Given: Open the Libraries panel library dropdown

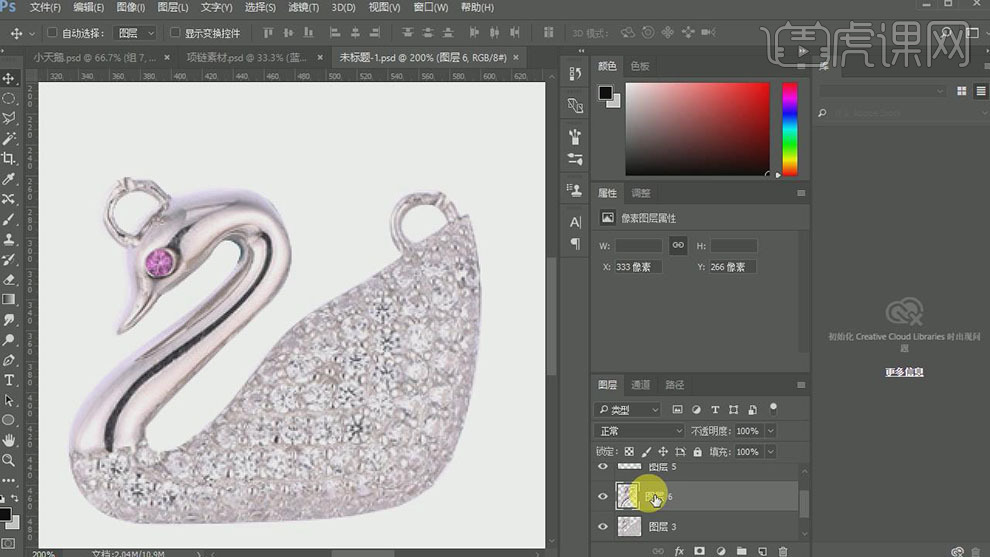Looking at the screenshot, I should point(881,92).
